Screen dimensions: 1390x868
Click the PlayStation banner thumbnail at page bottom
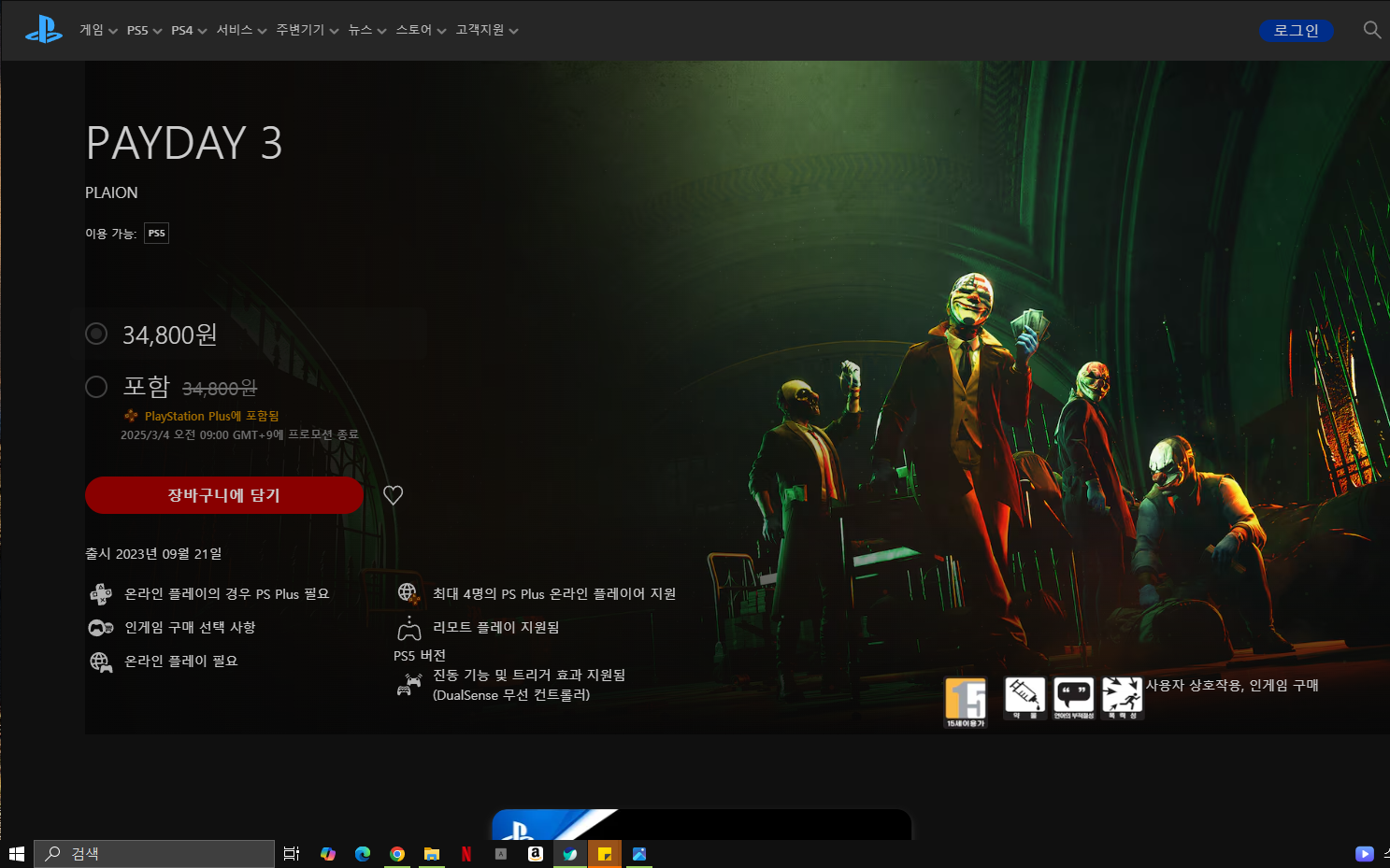coord(701,824)
